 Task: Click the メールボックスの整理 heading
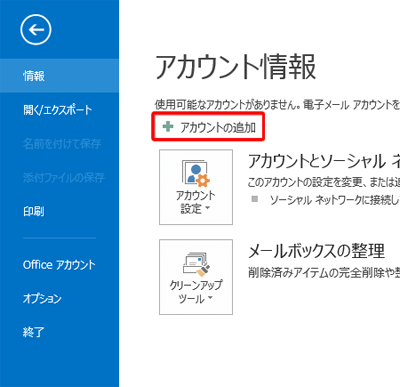(x=317, y=251)
